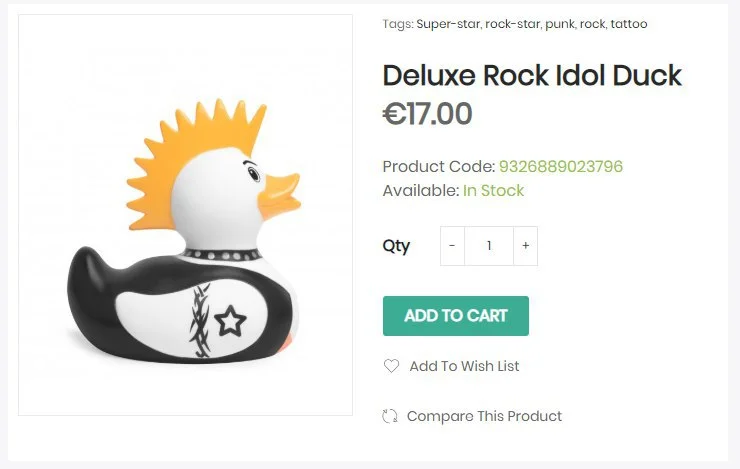This screenshot has height=469, width=740.
Task: Open the Super-star tag
Action: (x=448, y=24)
